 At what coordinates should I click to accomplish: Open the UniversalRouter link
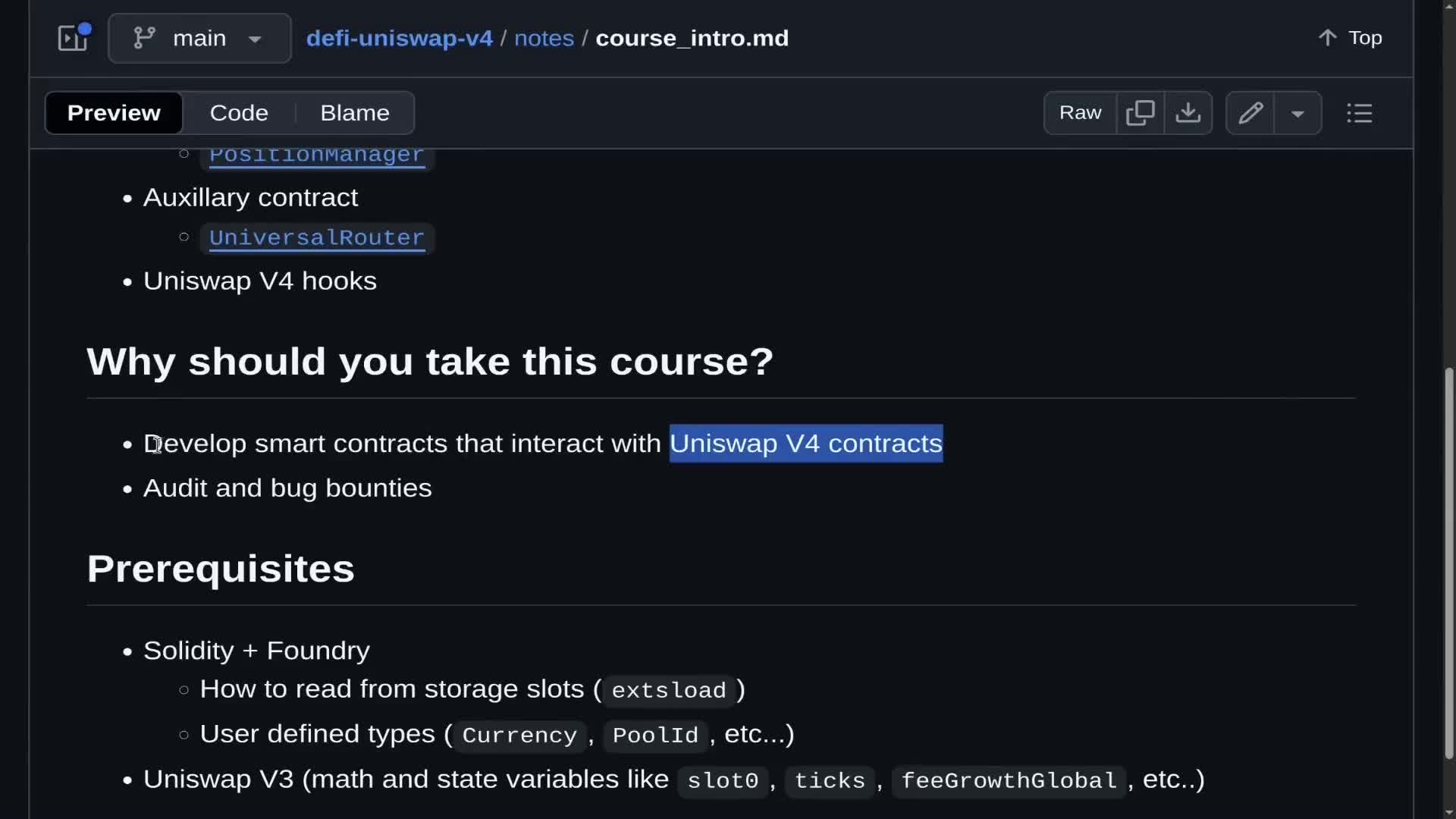pos(316,238)
